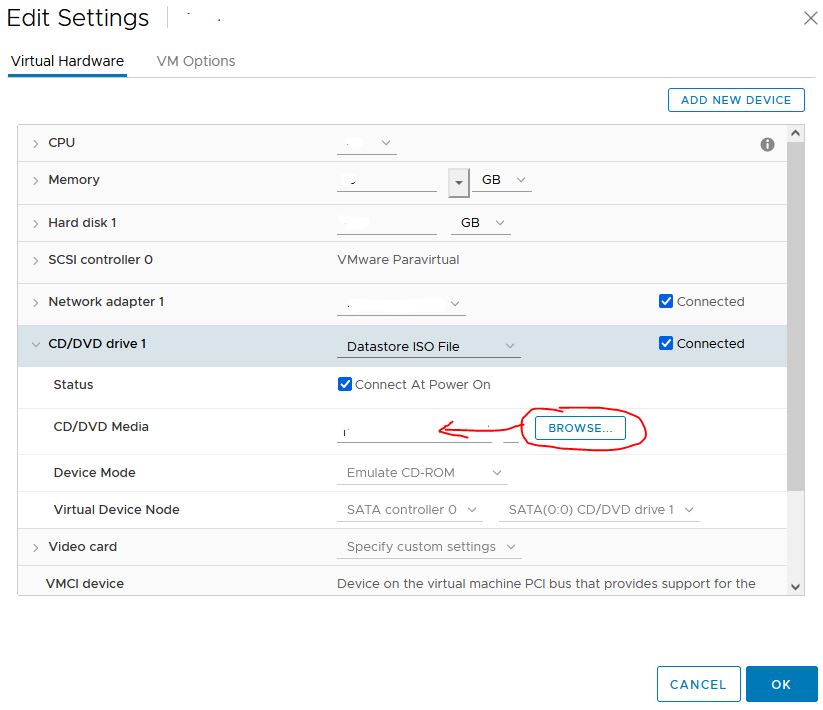Click ADD NEW DEVICE
823x710 pixels.
736,100
